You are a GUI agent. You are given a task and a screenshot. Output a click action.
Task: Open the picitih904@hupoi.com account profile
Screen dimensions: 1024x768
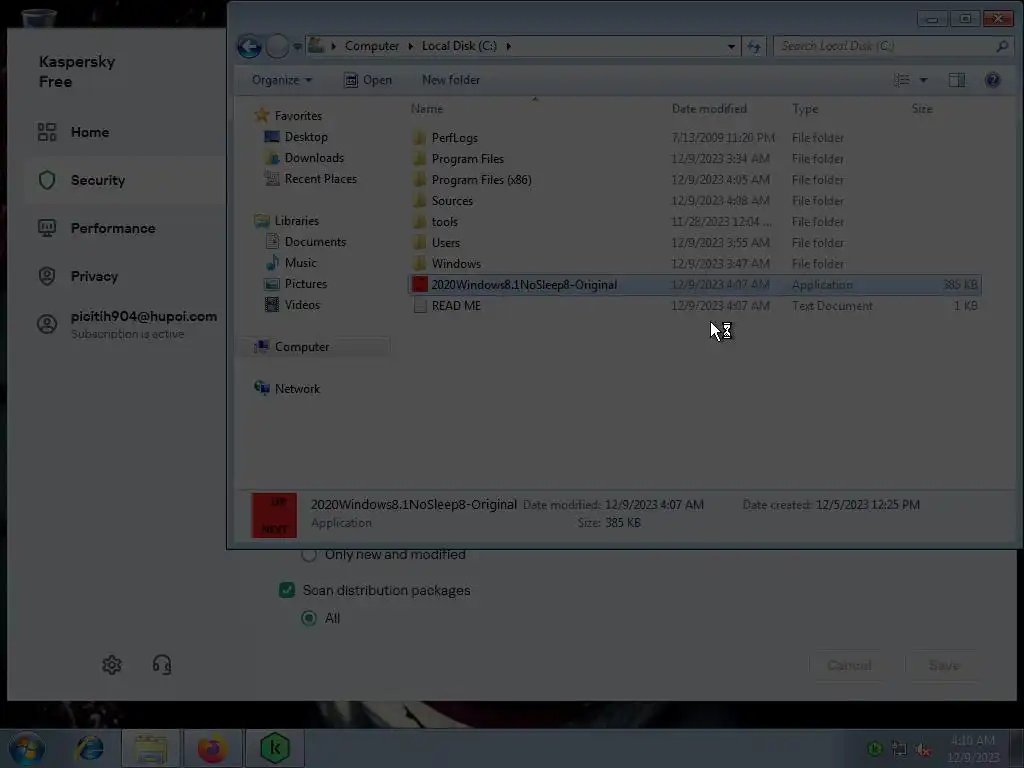click(x=144, y=316)
